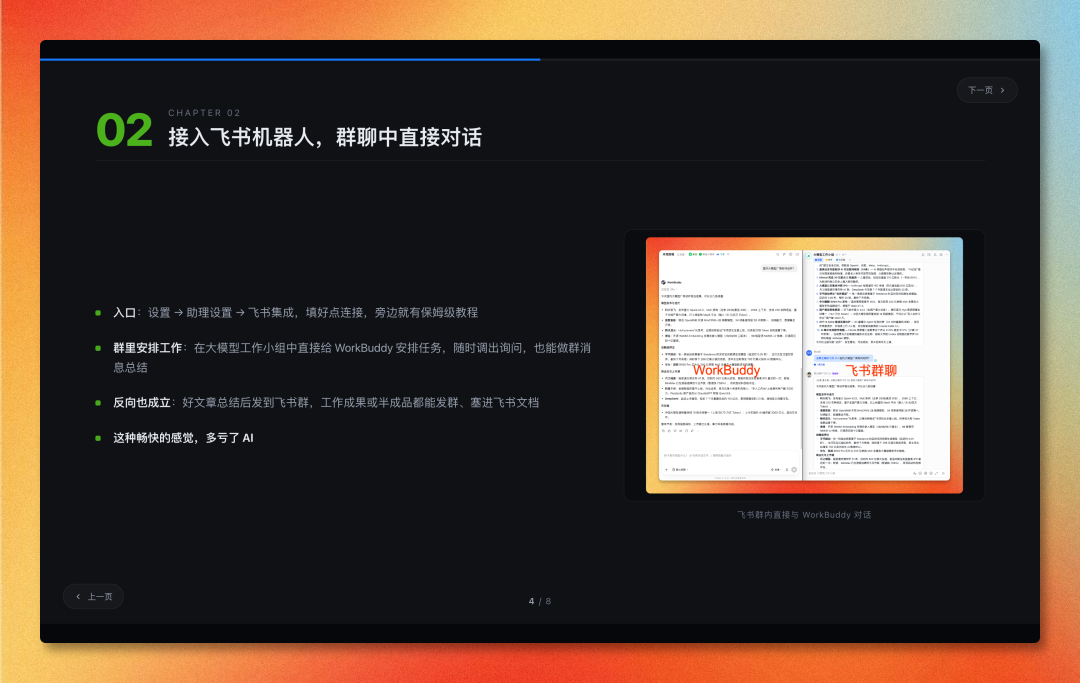Click the line 这种畅快的感觉，多亏了 AI
The height and width of the screenshot is (683, 1080).
(183, 438)
